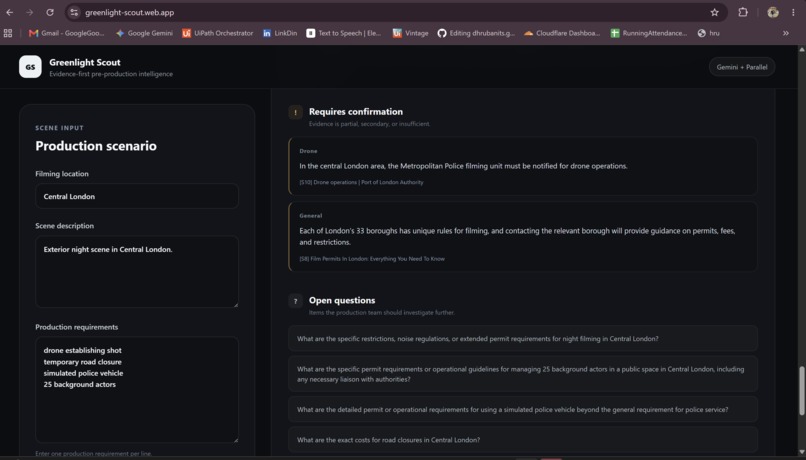Click the Greenlight Scout title text
Viewport: 806px width, 460px height.
[x=85, y=62]
